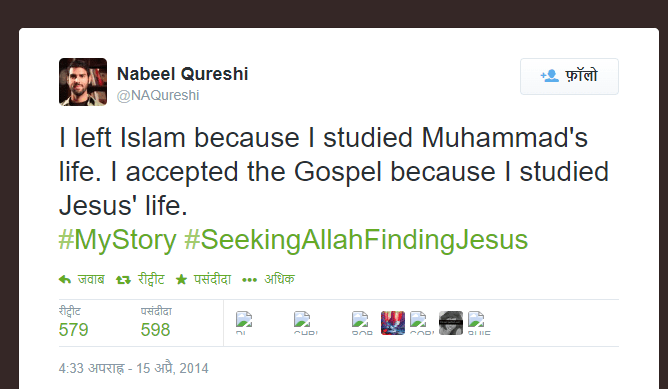
Task: Open the #MyStory hashtag
Action: 118,240
